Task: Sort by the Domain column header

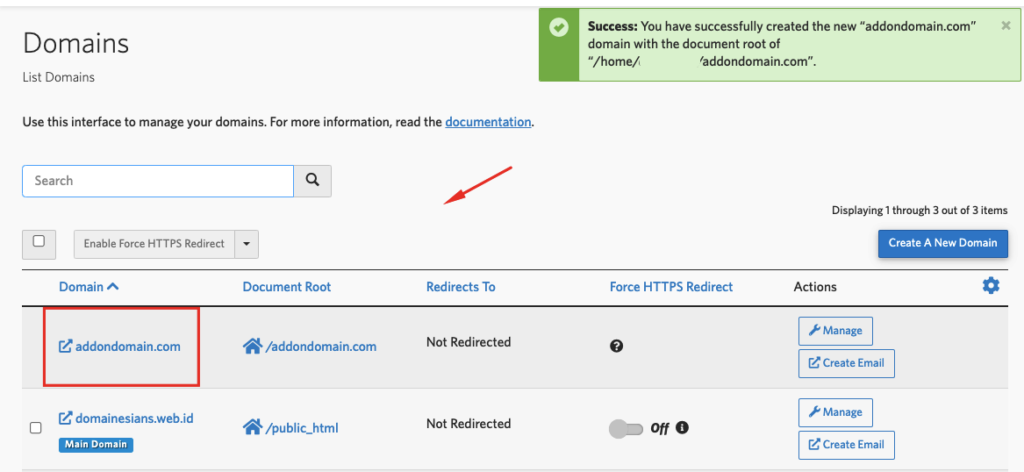Action: [x=89, y=287]
